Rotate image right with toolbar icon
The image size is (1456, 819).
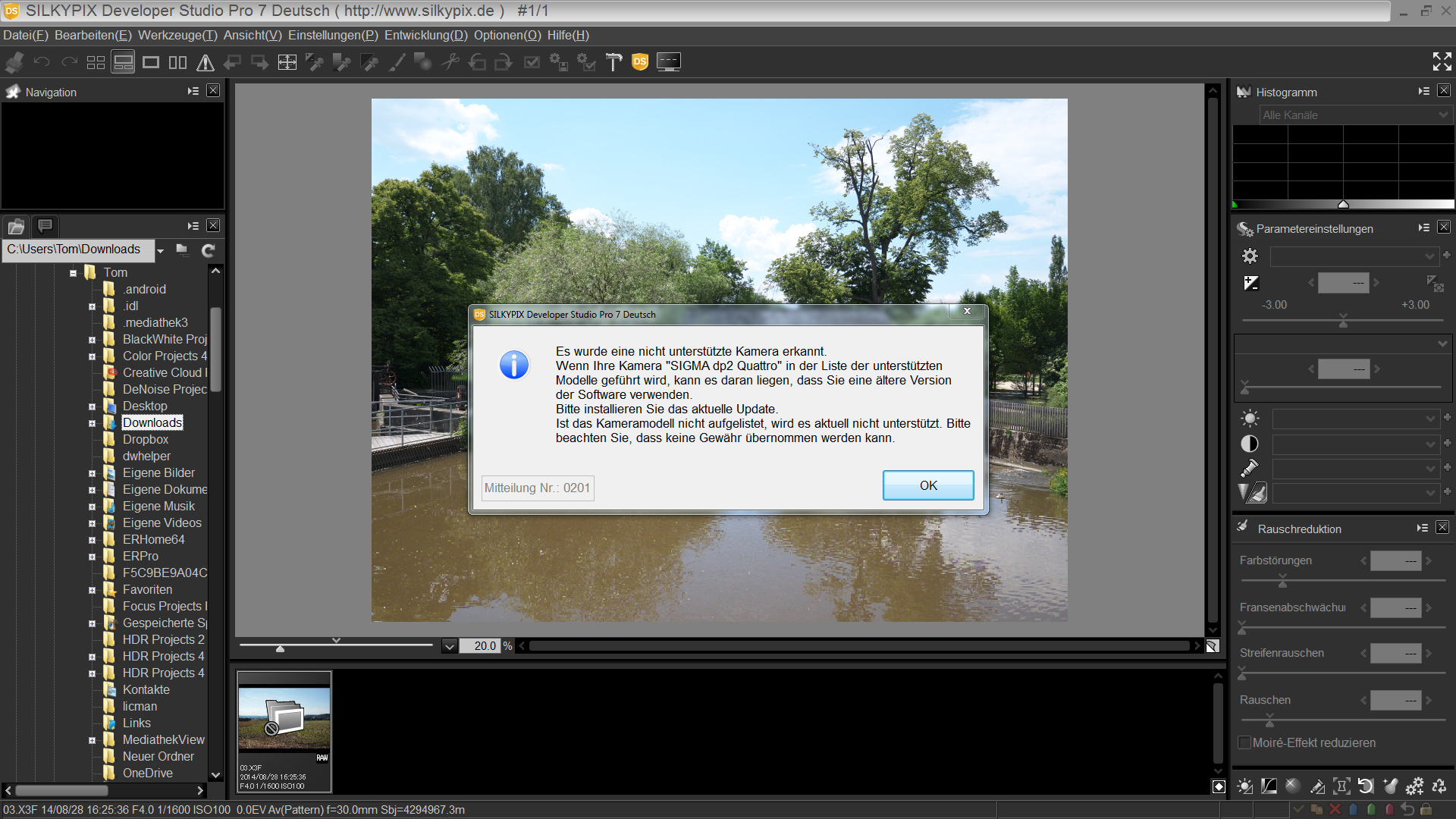[504, 62]
